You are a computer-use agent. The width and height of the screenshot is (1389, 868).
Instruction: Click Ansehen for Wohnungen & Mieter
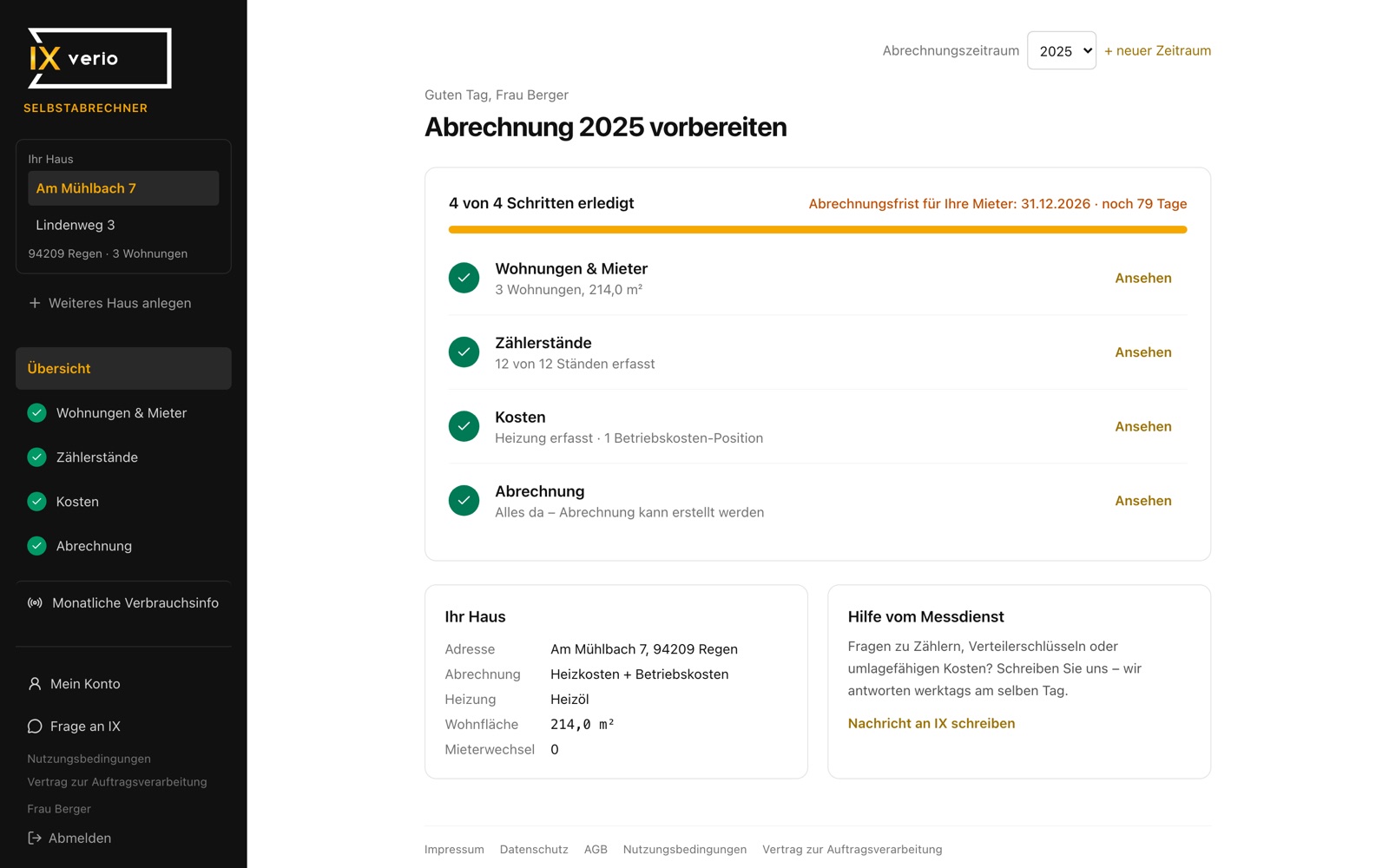click(x=1143, y=278)
